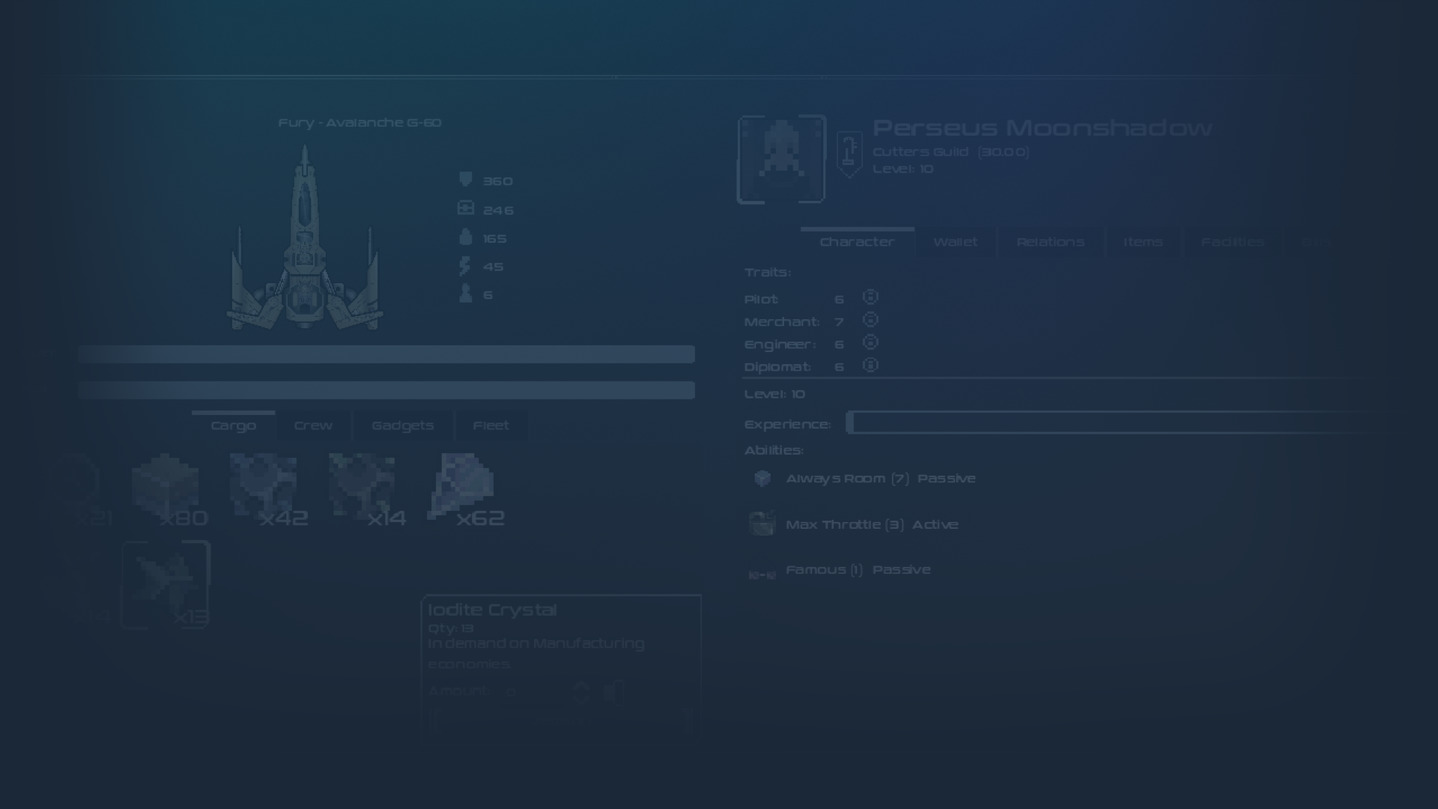
Task: Click the Max Throttle ability icon
Action: coord(762,524)
